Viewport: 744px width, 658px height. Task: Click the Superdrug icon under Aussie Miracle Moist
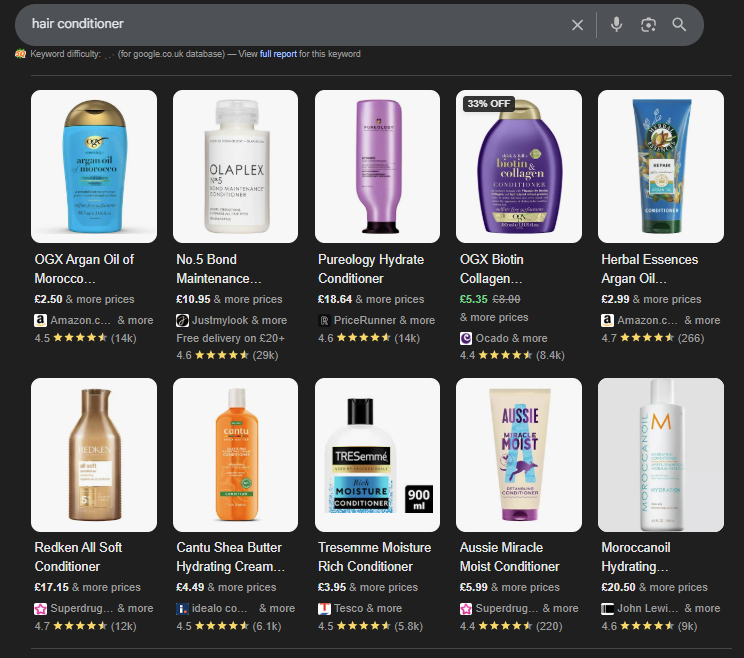[x=466, y=609]
